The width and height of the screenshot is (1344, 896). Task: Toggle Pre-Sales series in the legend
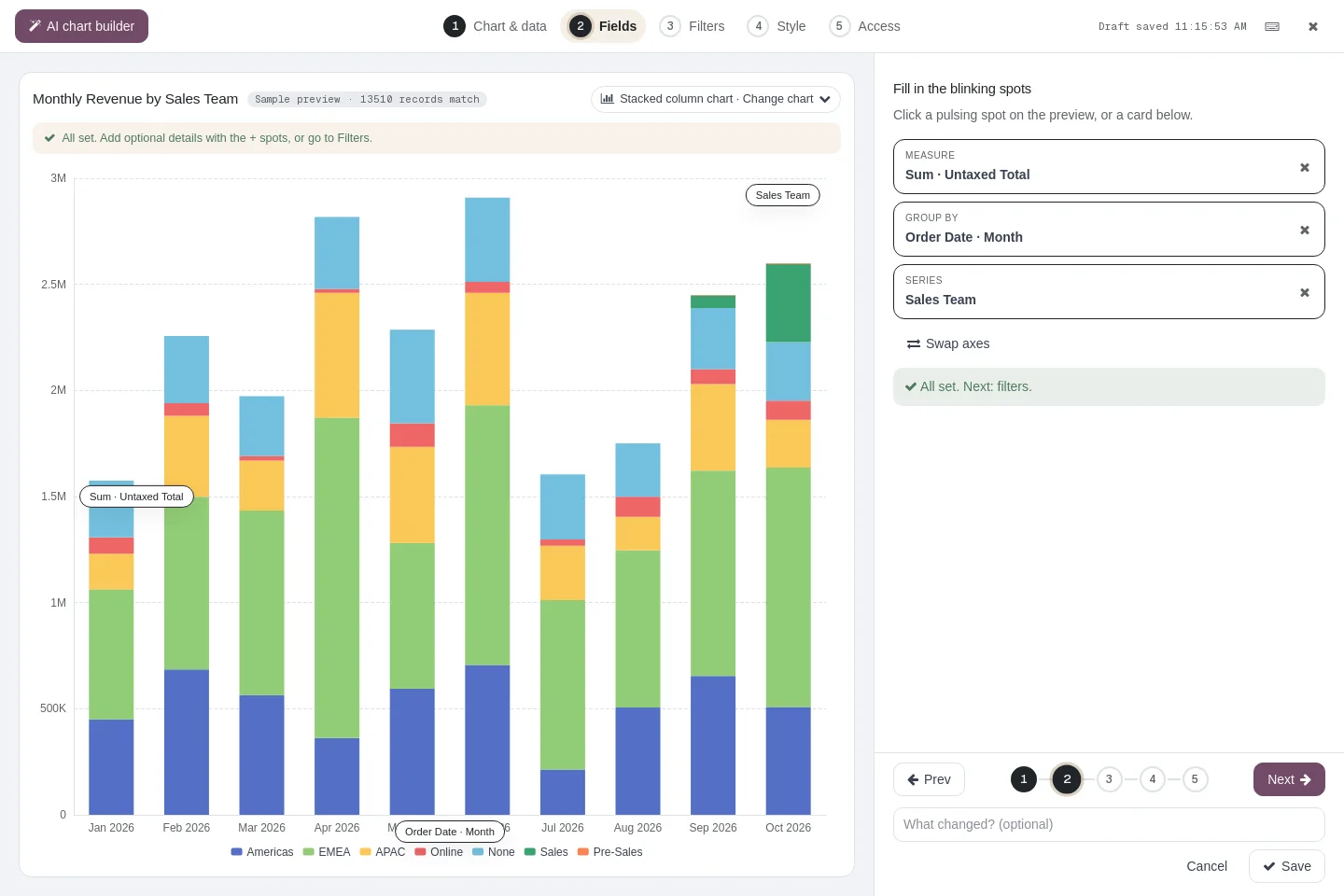[610, 852]
